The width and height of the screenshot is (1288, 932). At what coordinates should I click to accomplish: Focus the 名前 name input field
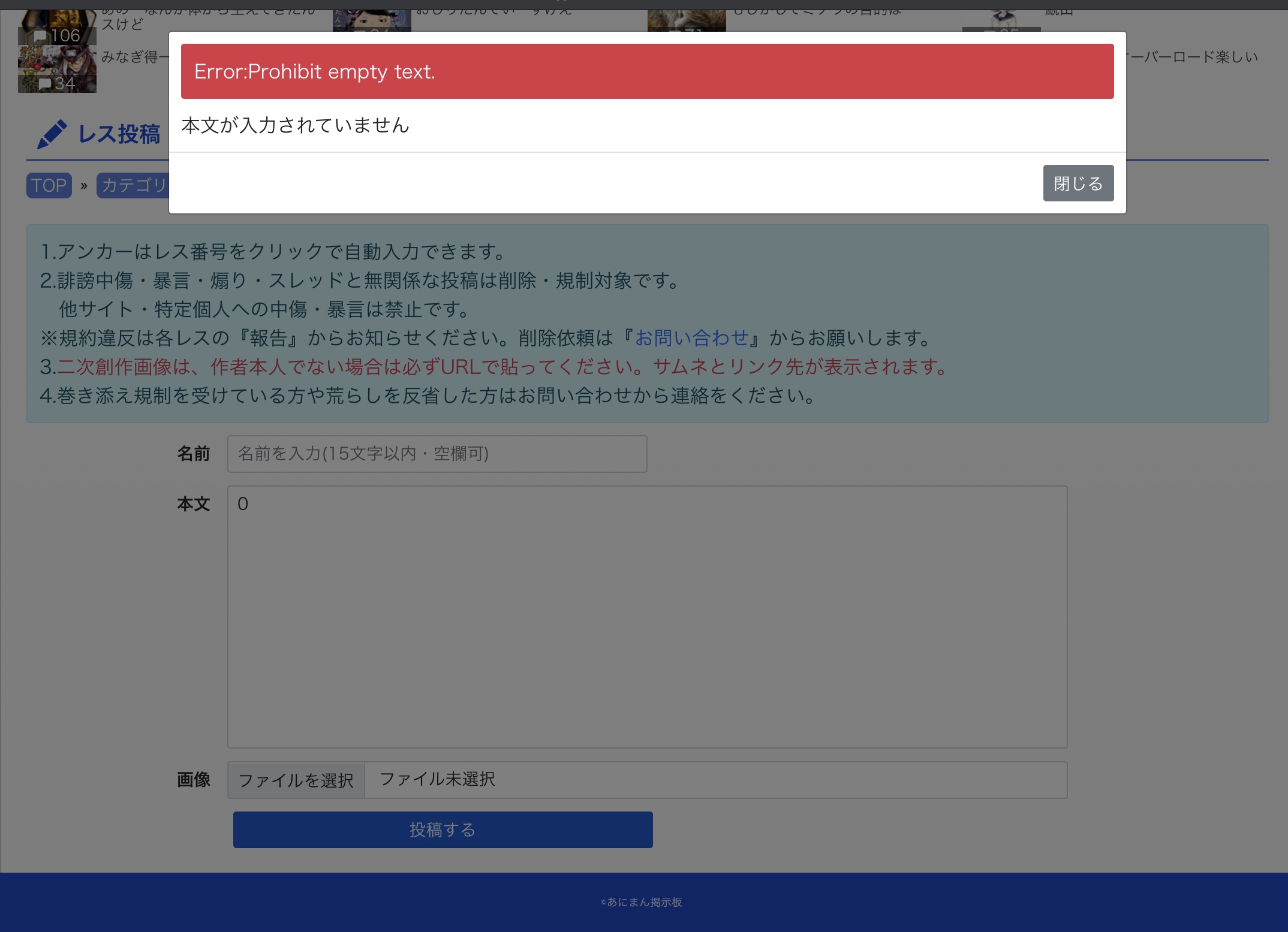pyautogui.click(x=437, y=454)
